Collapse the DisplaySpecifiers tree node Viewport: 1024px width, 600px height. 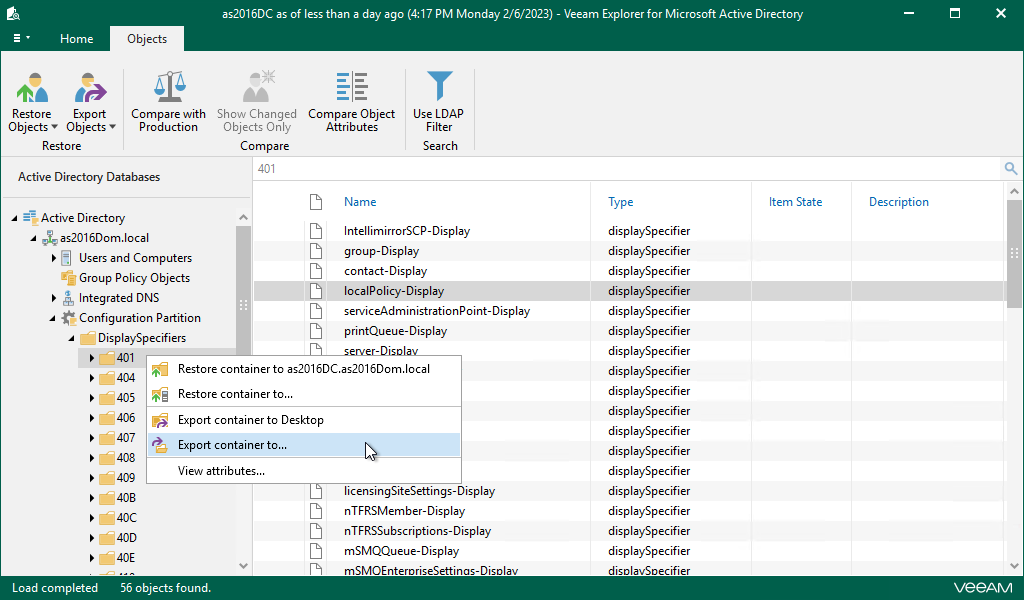[73, 338]
